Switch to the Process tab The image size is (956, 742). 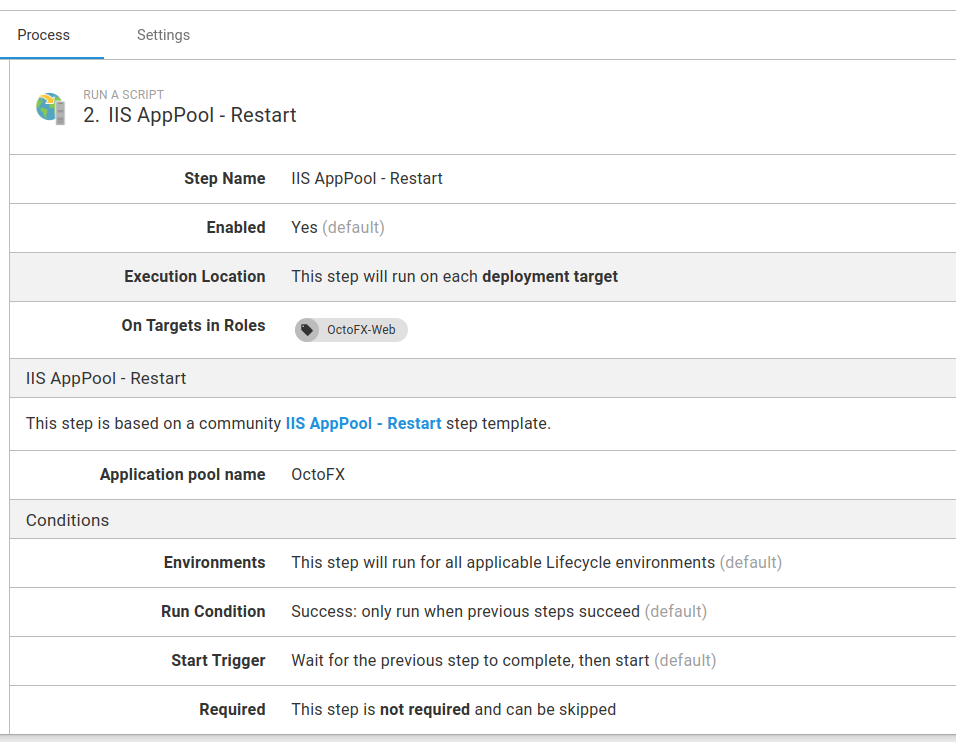(x=44, y=35)
